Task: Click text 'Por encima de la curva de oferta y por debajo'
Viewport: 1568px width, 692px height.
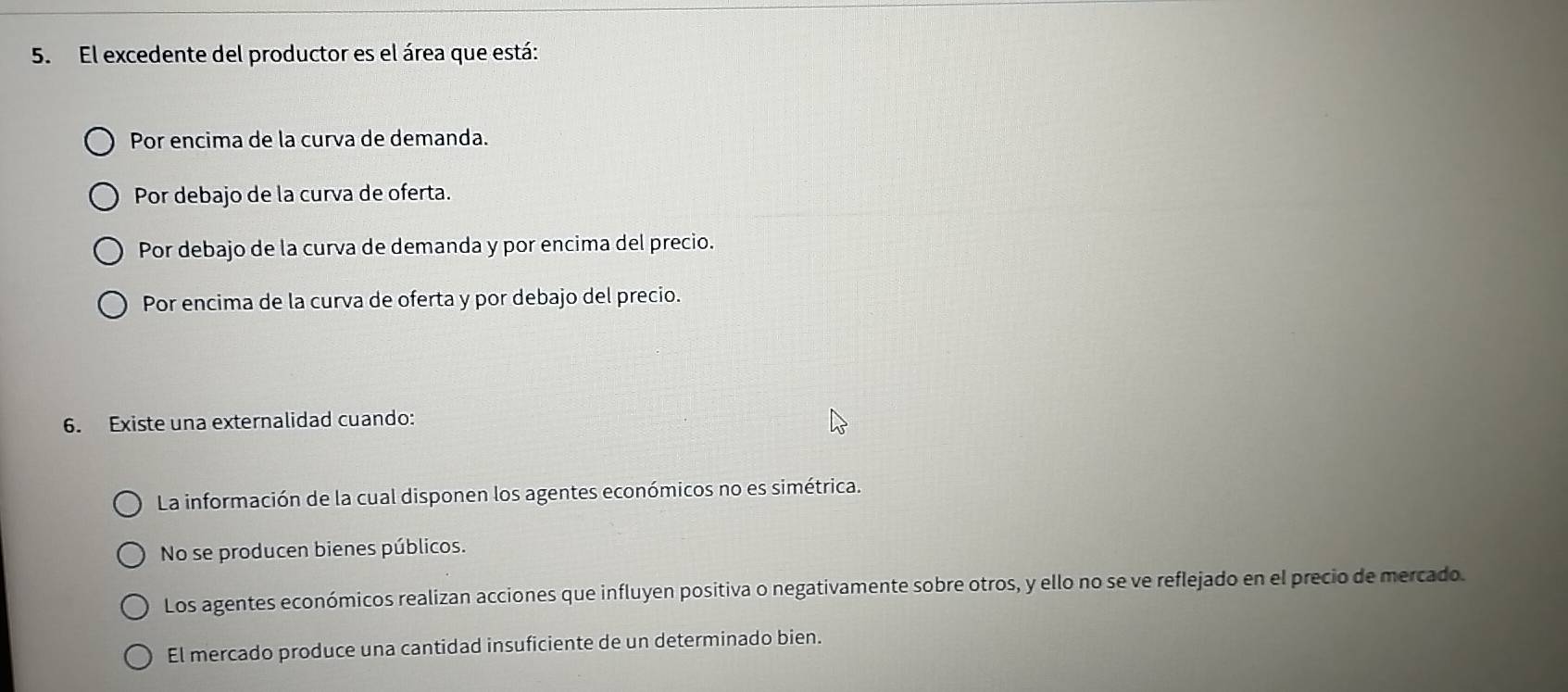Action: pos(352,300)
